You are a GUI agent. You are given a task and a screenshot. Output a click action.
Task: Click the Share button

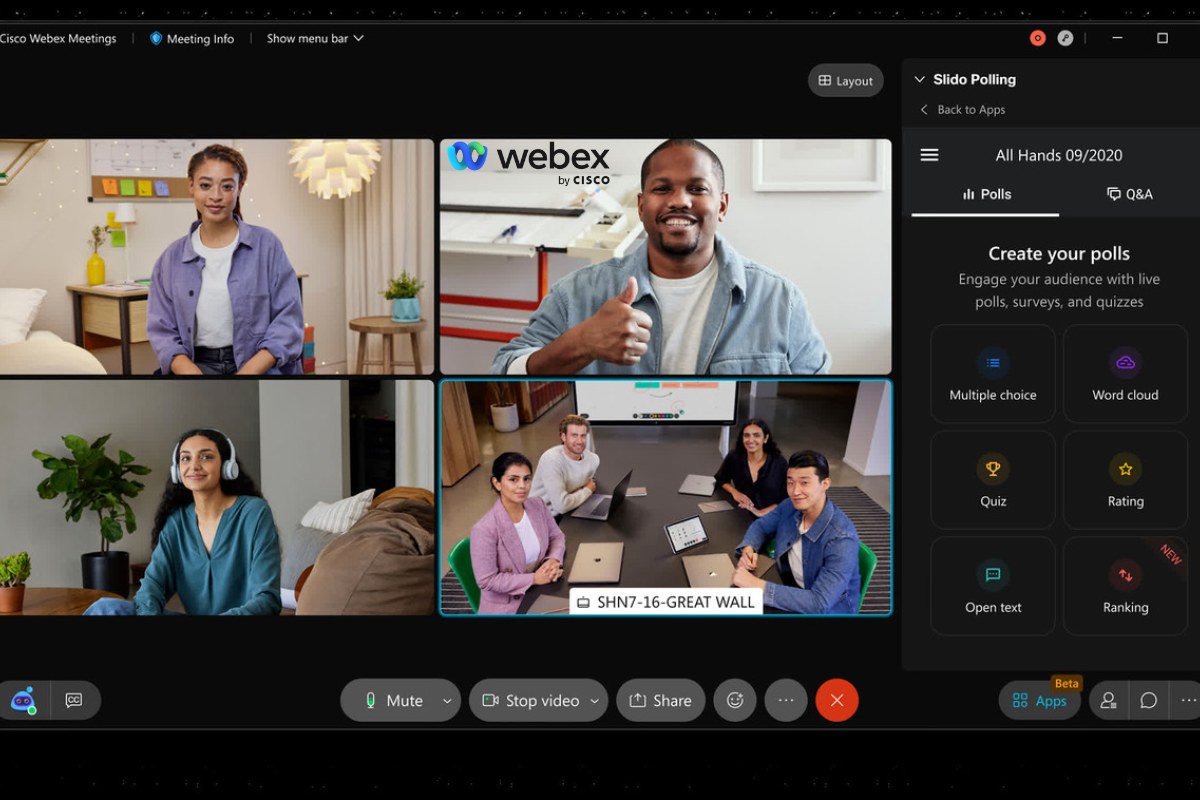660,701
